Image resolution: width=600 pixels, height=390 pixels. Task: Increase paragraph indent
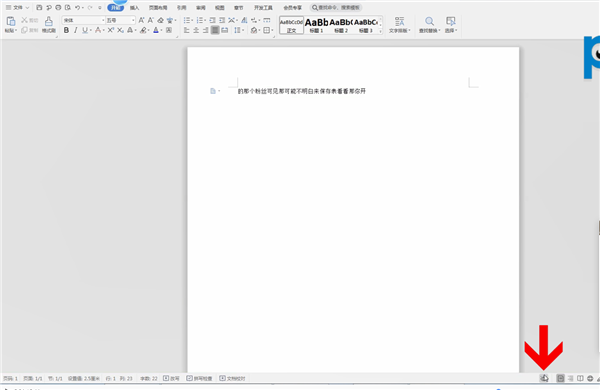222,20
